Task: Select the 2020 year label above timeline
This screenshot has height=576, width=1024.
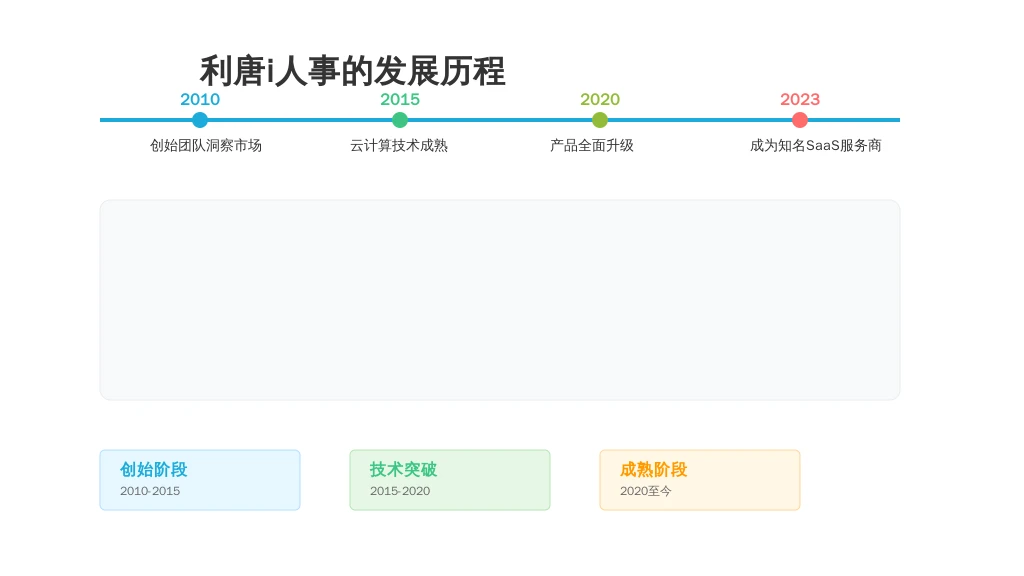Action: click(x=600, y=99)
